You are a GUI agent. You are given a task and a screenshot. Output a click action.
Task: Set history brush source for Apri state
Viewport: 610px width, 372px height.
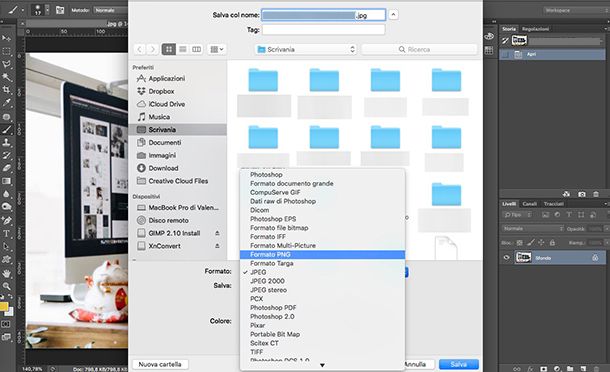[x=505, y=54]
